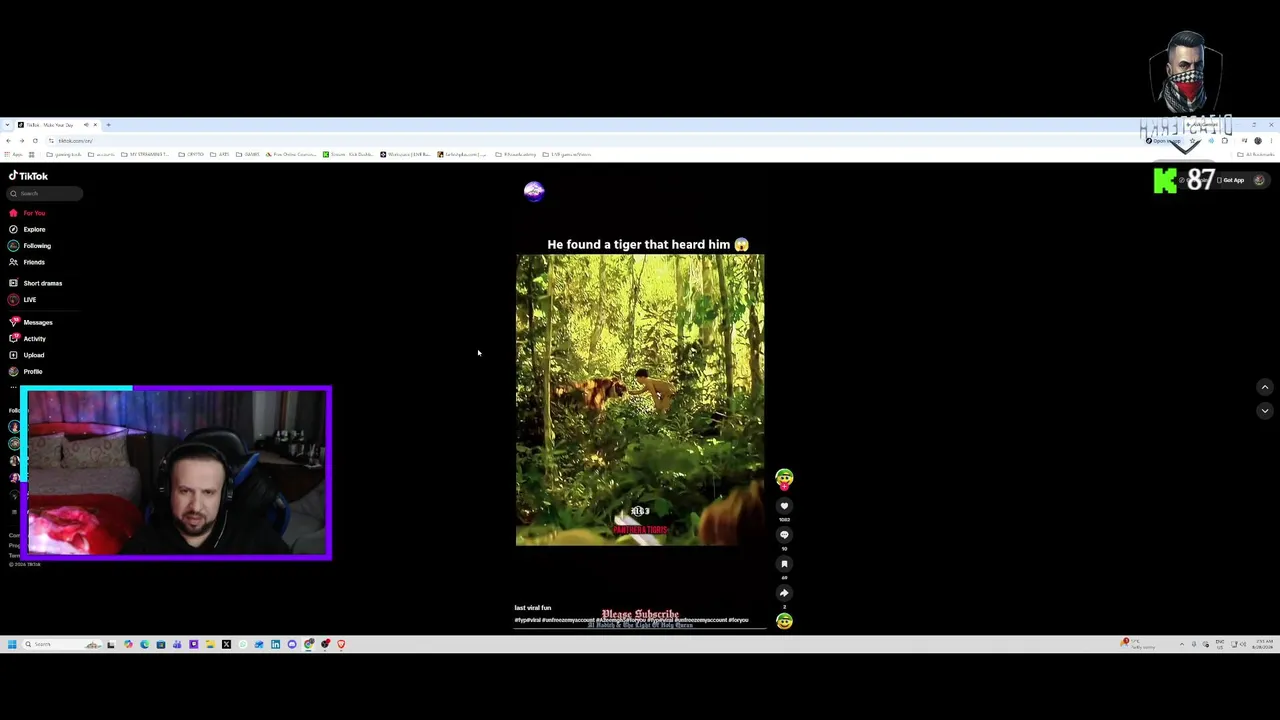Image resolution: width=1280 pixels, height=720 pixels.
Task: Go to the previous video with up chevron
Action: (x=1265, y=387)
